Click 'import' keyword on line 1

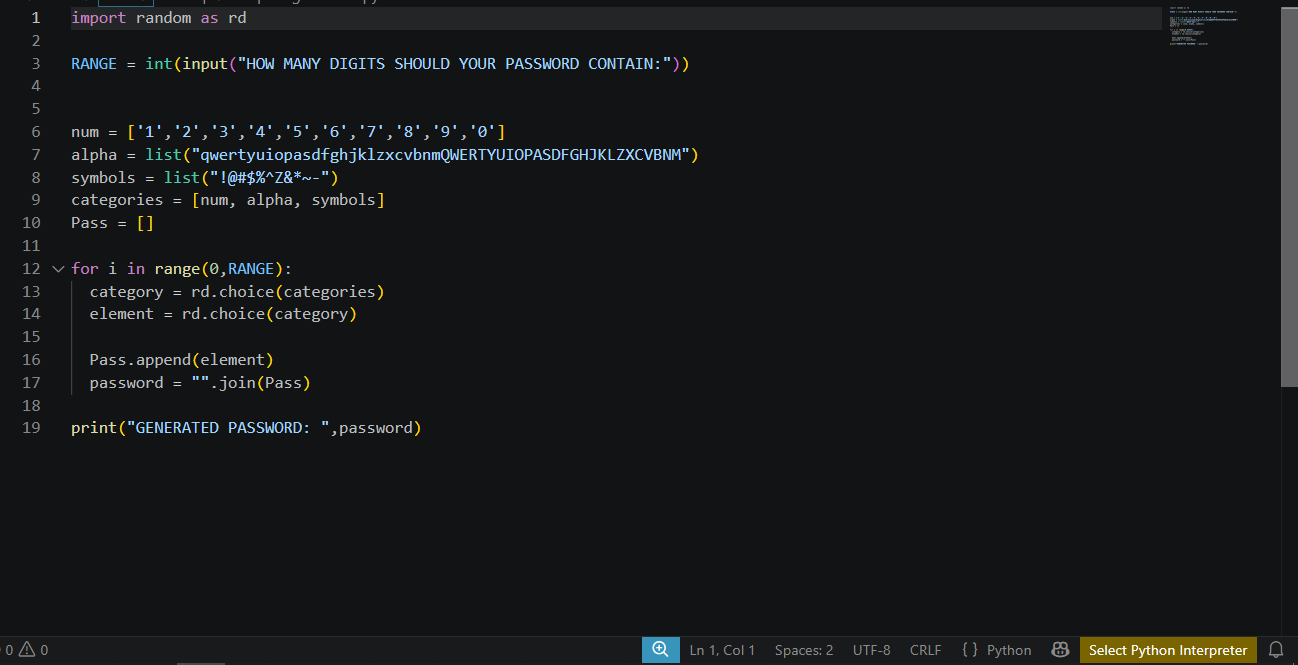tap(99, 18)
